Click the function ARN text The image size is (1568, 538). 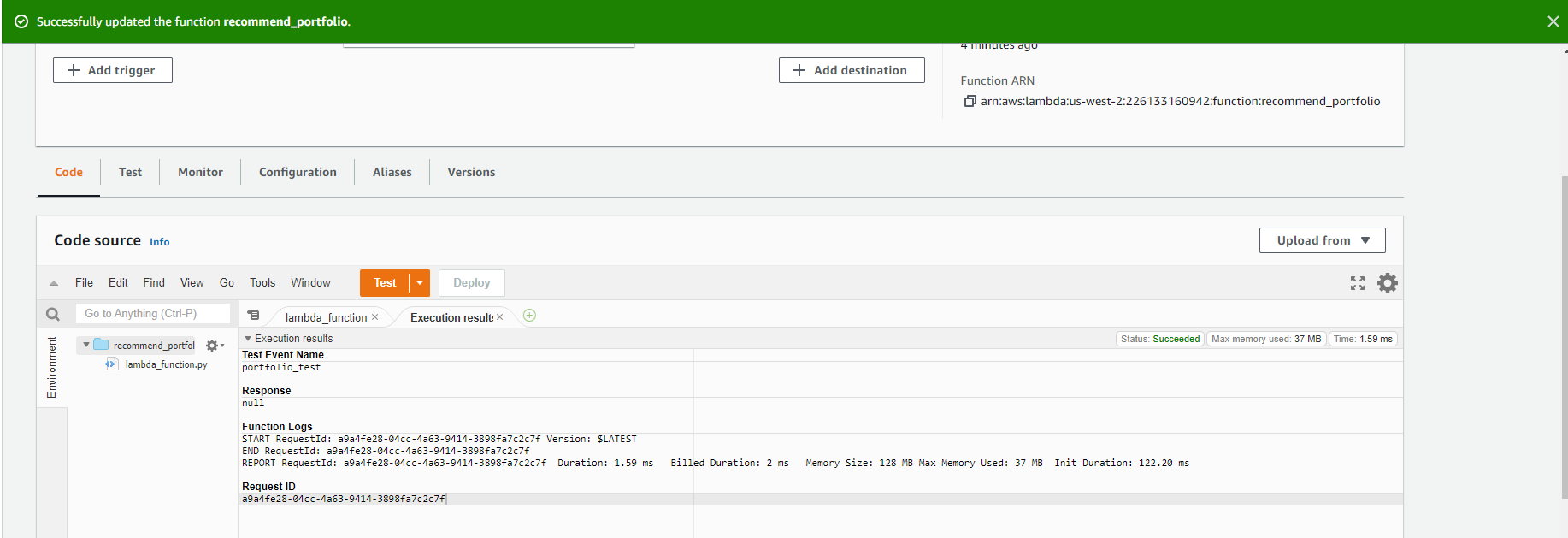[1181, 101]
